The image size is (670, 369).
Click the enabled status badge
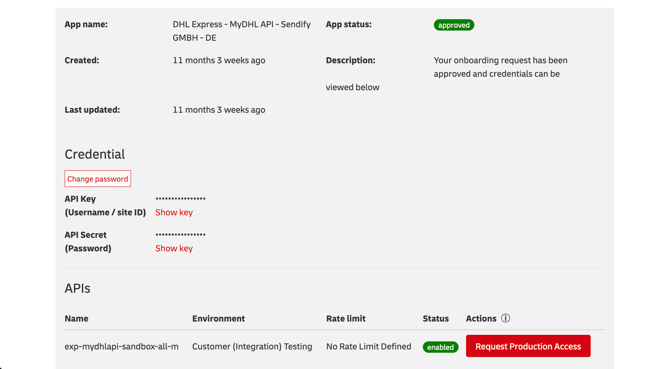(441, 347)
